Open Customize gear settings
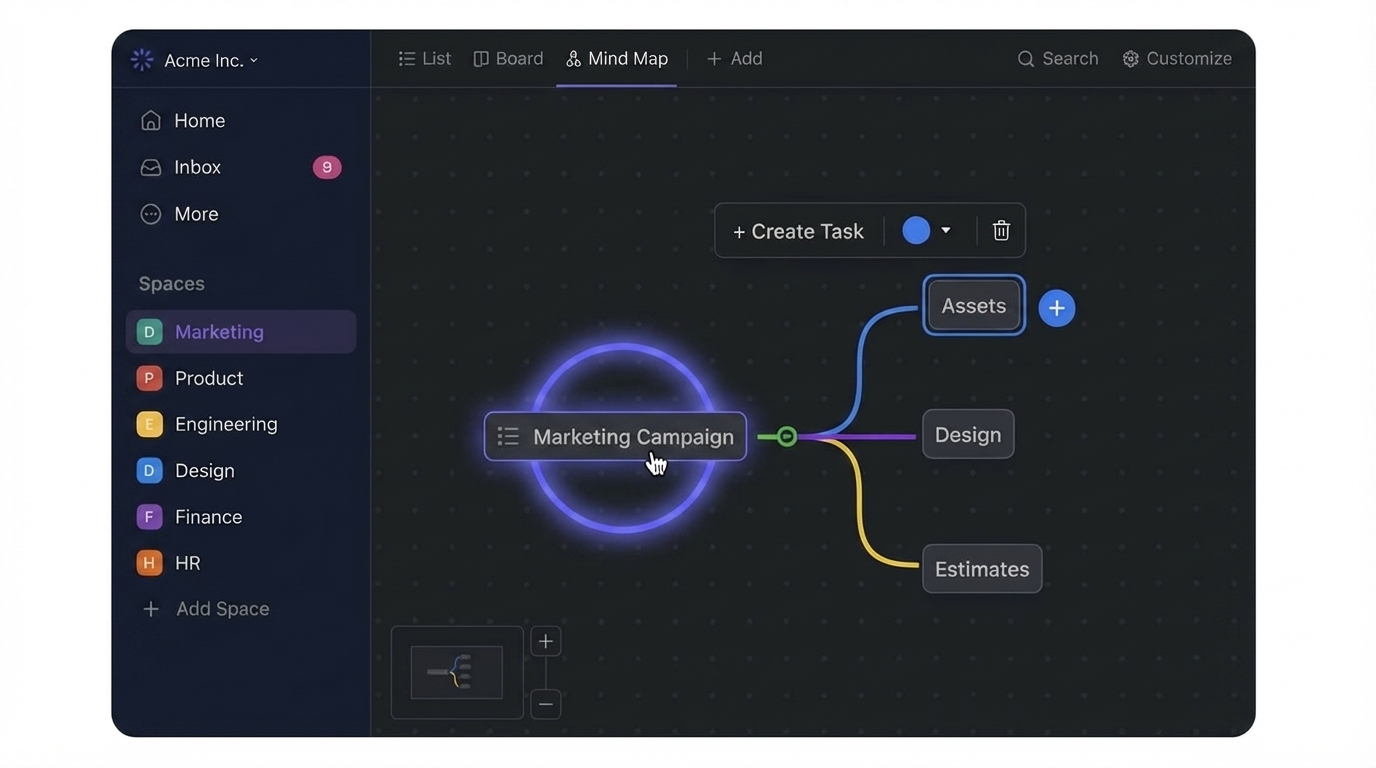 [x=1177, y=59]
